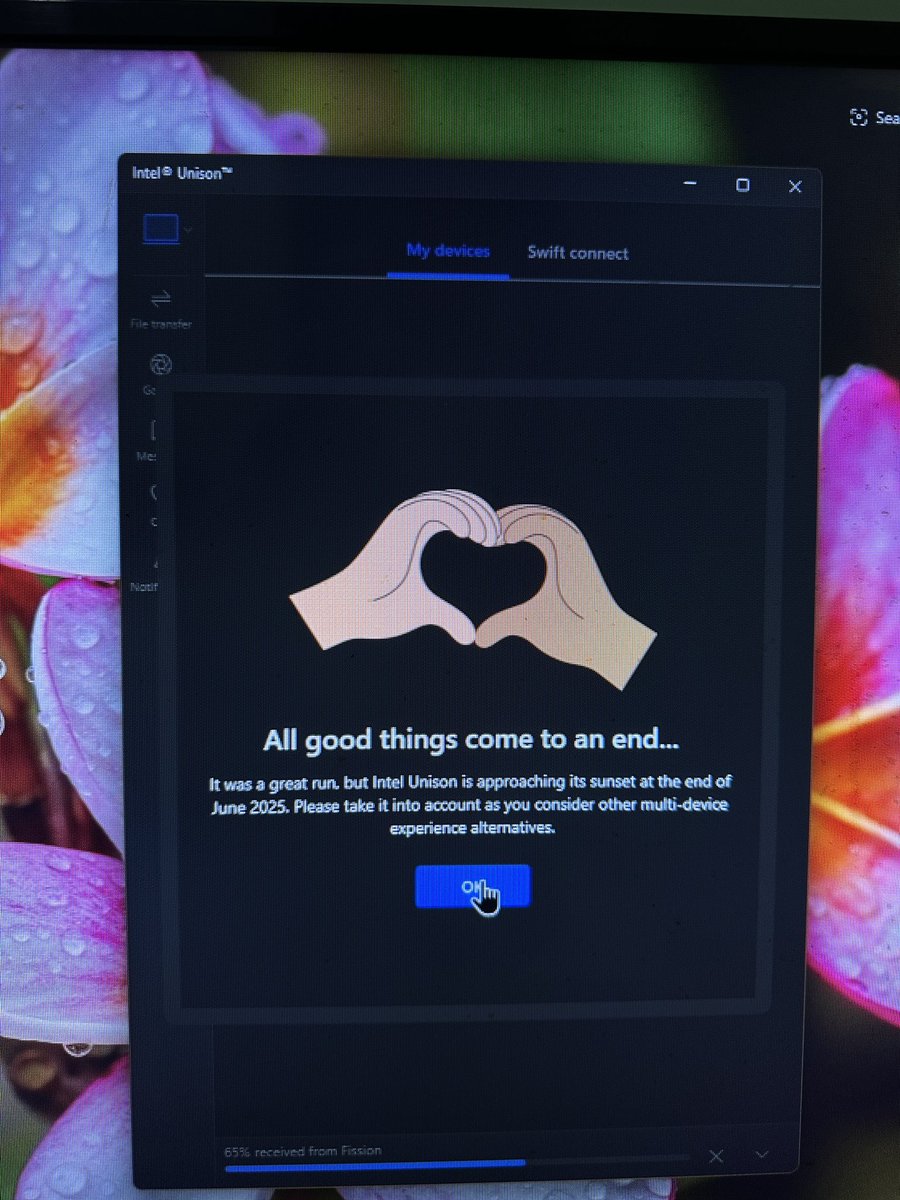Open the File transfer sidebar section
This screenshot has width=900, height=1200.
click(x=160, y=309)
